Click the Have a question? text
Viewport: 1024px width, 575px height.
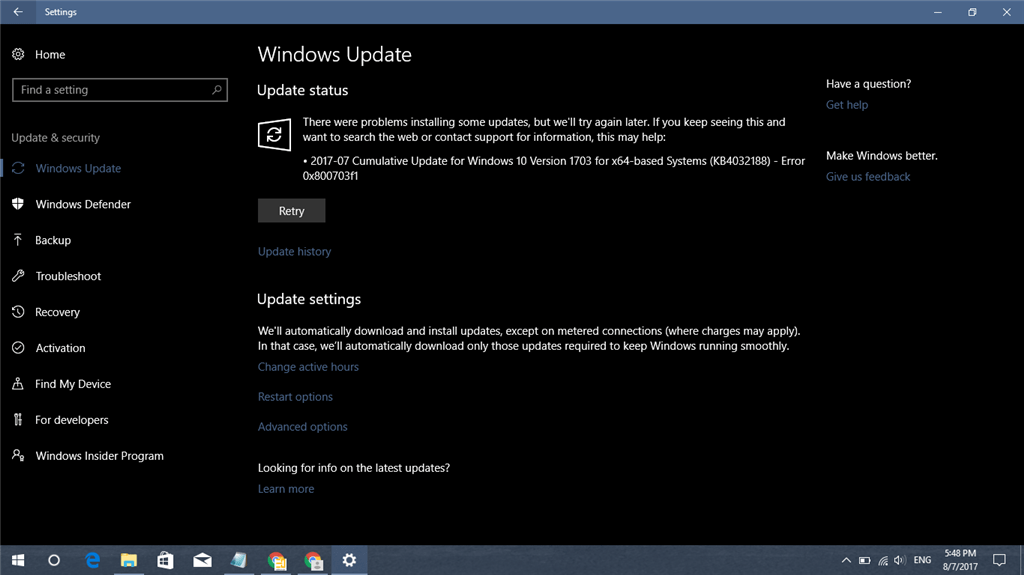869,84
